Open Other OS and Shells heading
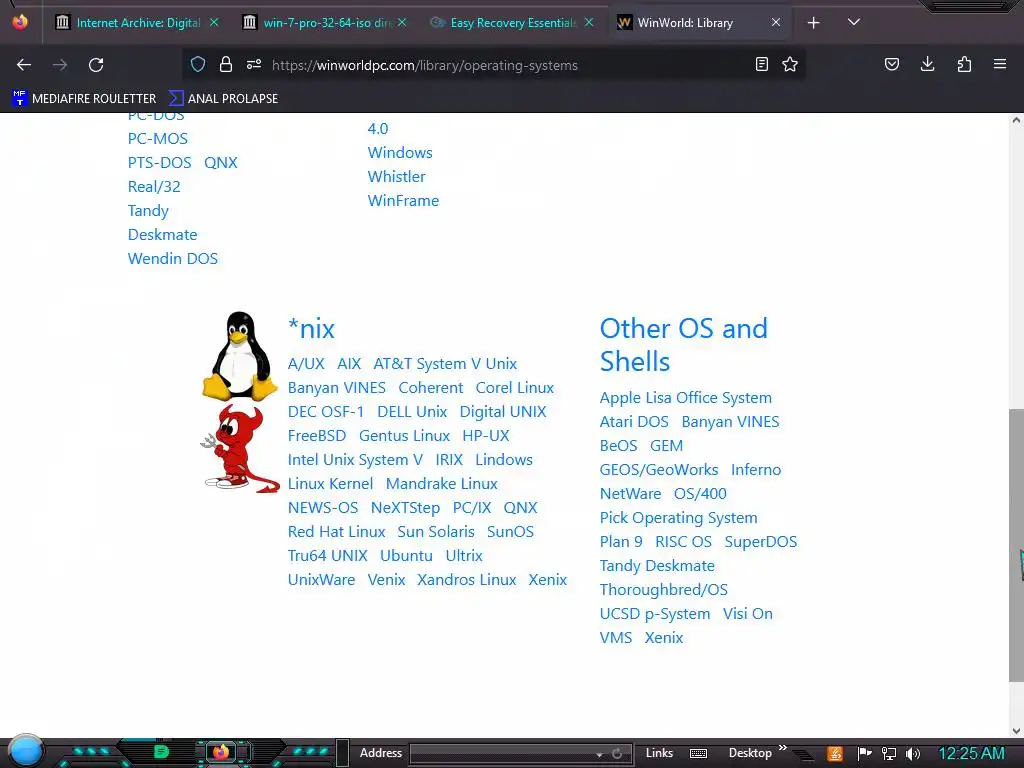1024x768 pixels. pos(683,345)
